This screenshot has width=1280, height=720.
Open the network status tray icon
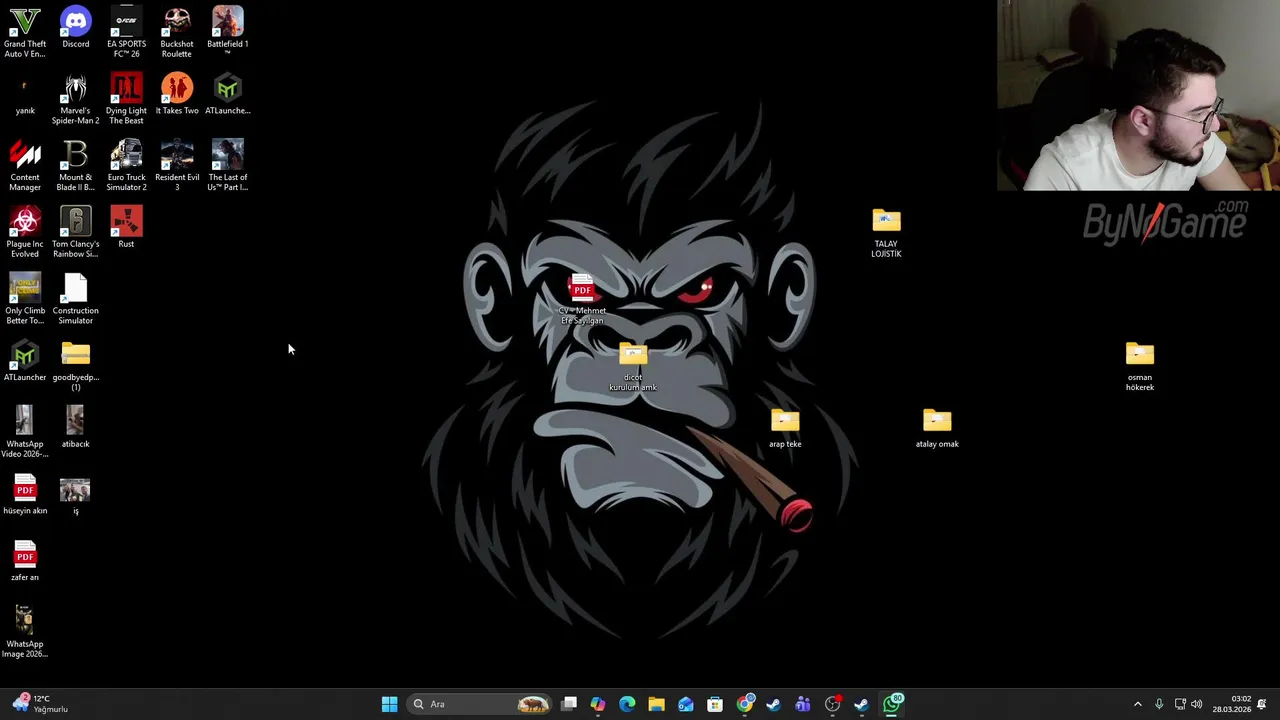click(x=1180, y=704)
